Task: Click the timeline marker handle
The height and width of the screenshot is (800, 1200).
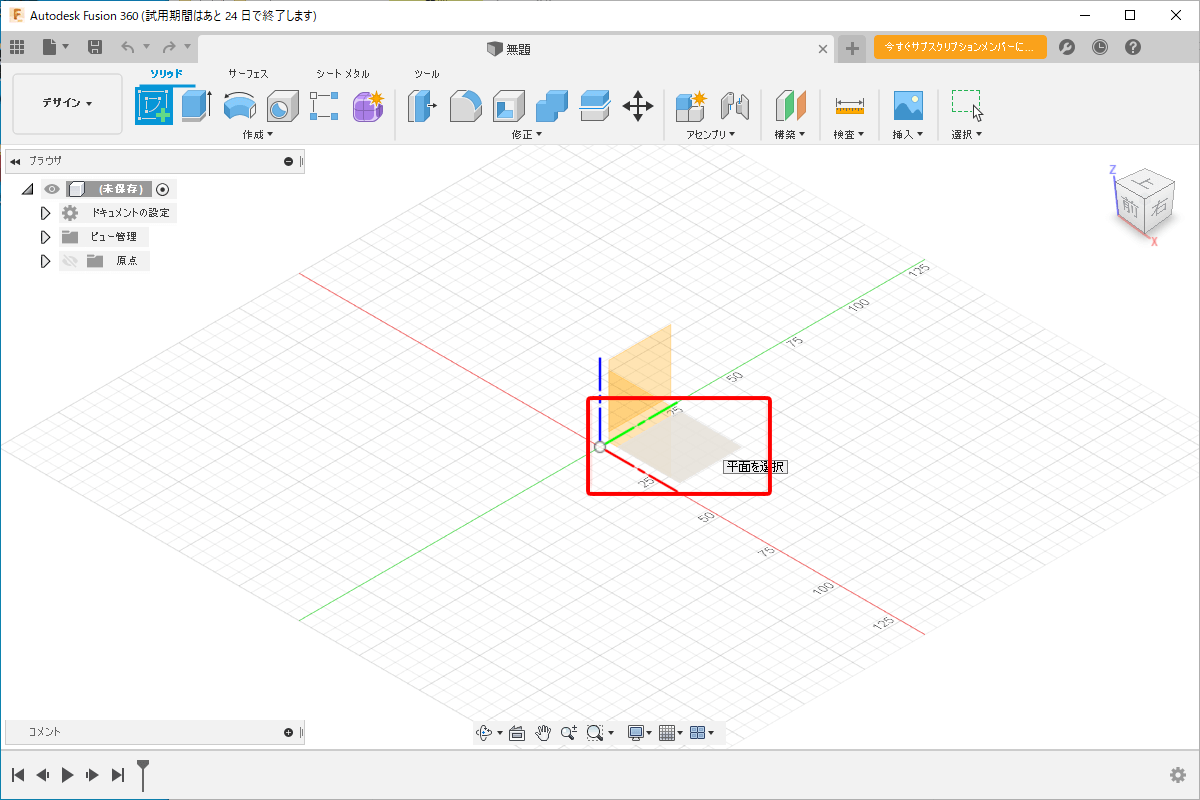Action: 144,774
